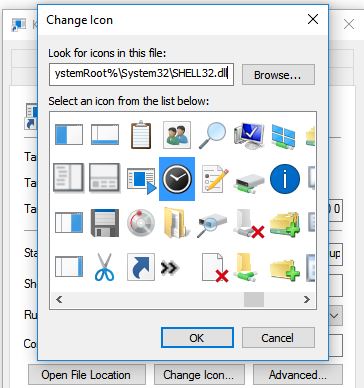Choose the clipboard icon

click(x=141, y=135)
